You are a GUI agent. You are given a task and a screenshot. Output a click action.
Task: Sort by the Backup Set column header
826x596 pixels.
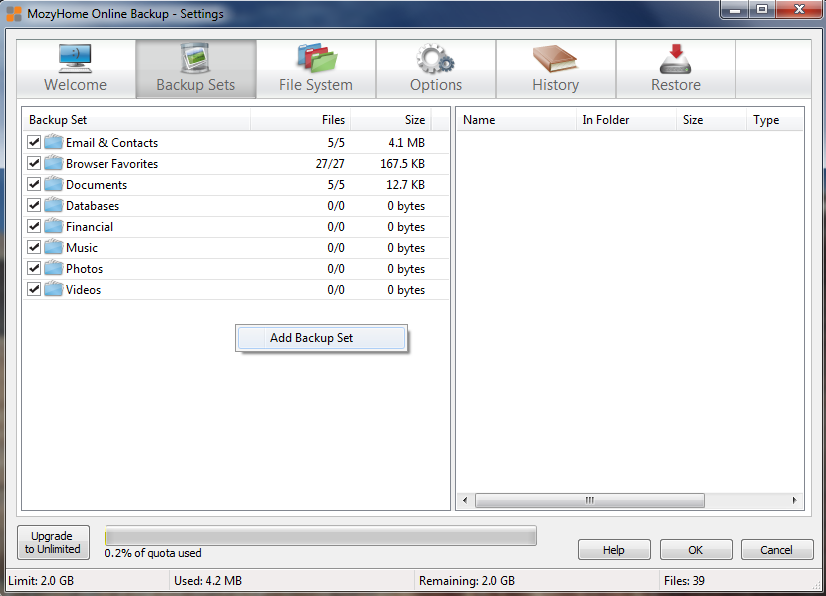(x=137, y=120)
